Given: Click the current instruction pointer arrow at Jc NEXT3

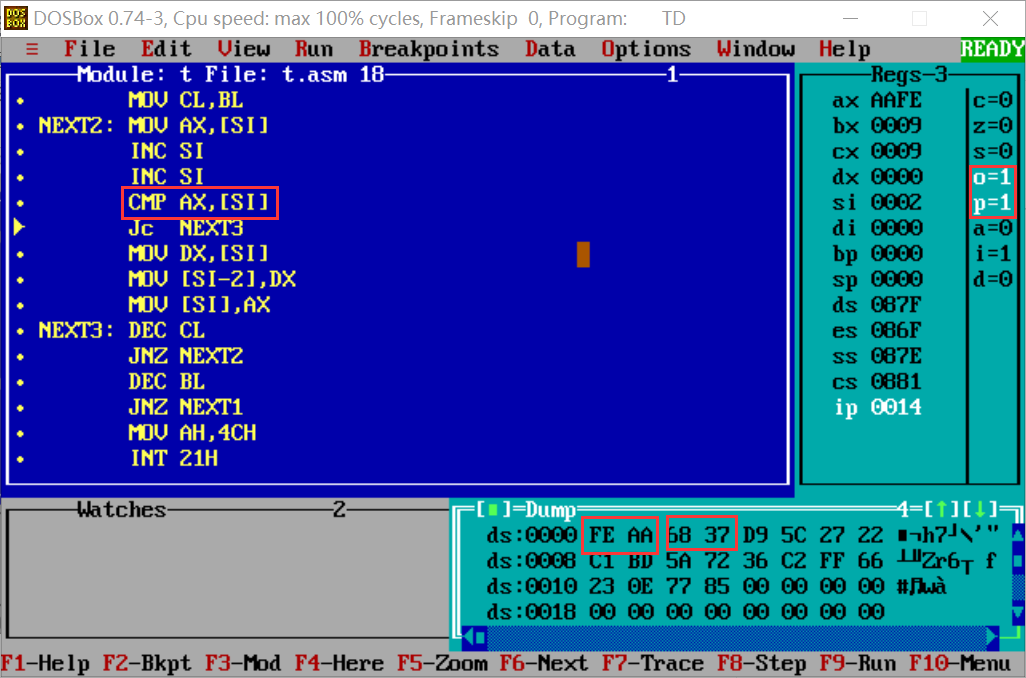Looking at the screenshot, I should [19, 227].
